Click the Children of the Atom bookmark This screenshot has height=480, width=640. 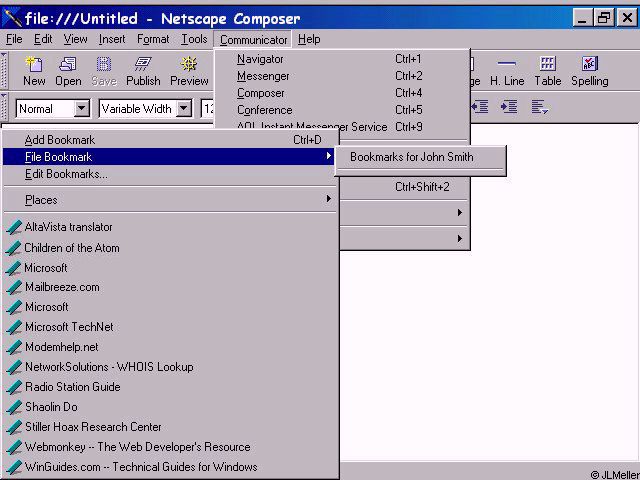tap(72, 248)
